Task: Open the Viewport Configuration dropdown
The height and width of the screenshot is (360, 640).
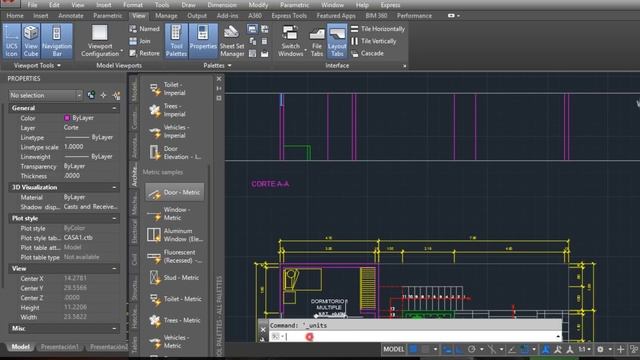Action: click(100, 41)
